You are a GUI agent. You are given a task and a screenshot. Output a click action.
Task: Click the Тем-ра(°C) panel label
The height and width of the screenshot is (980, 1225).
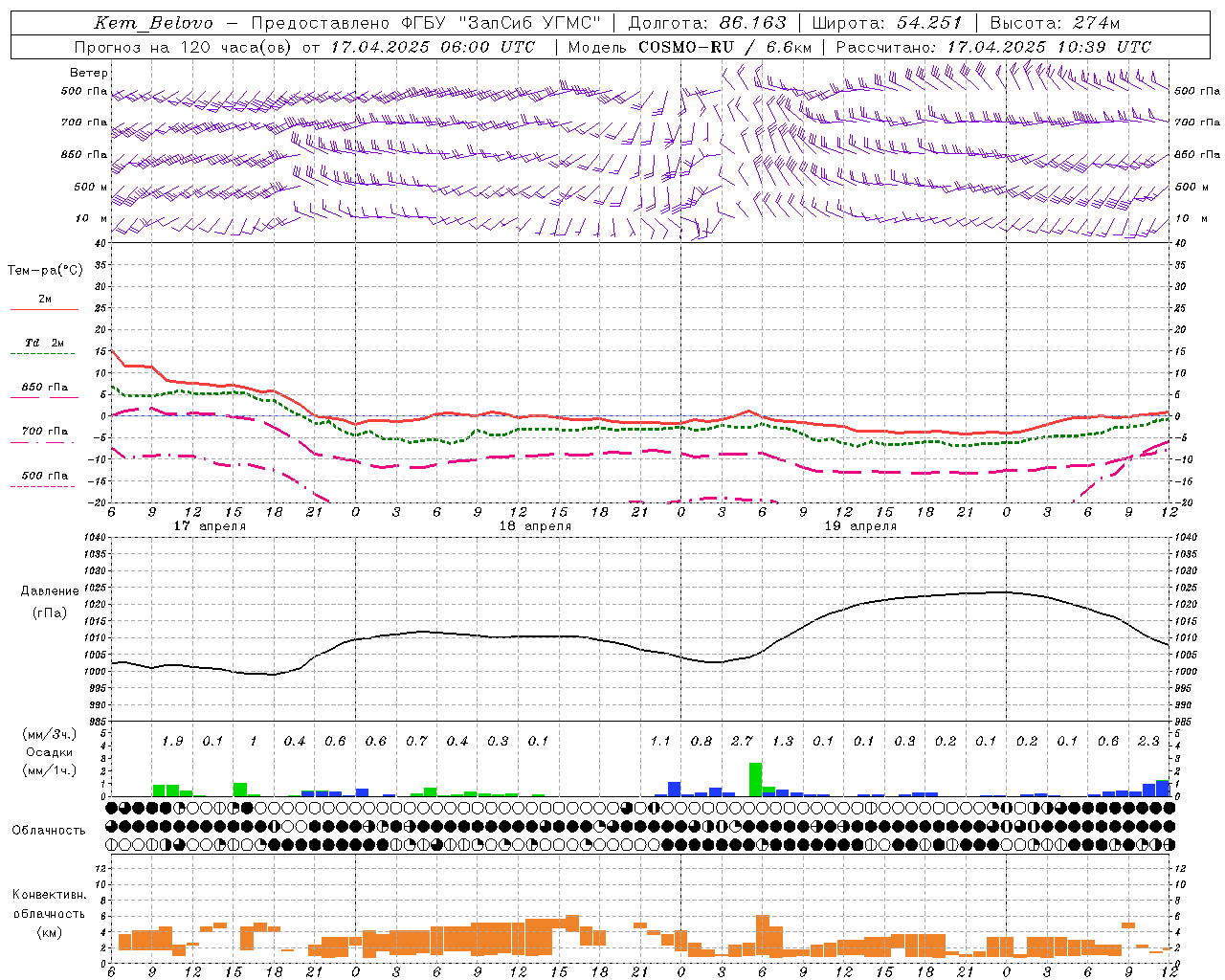pyautogui.click(x=45, y=271)
